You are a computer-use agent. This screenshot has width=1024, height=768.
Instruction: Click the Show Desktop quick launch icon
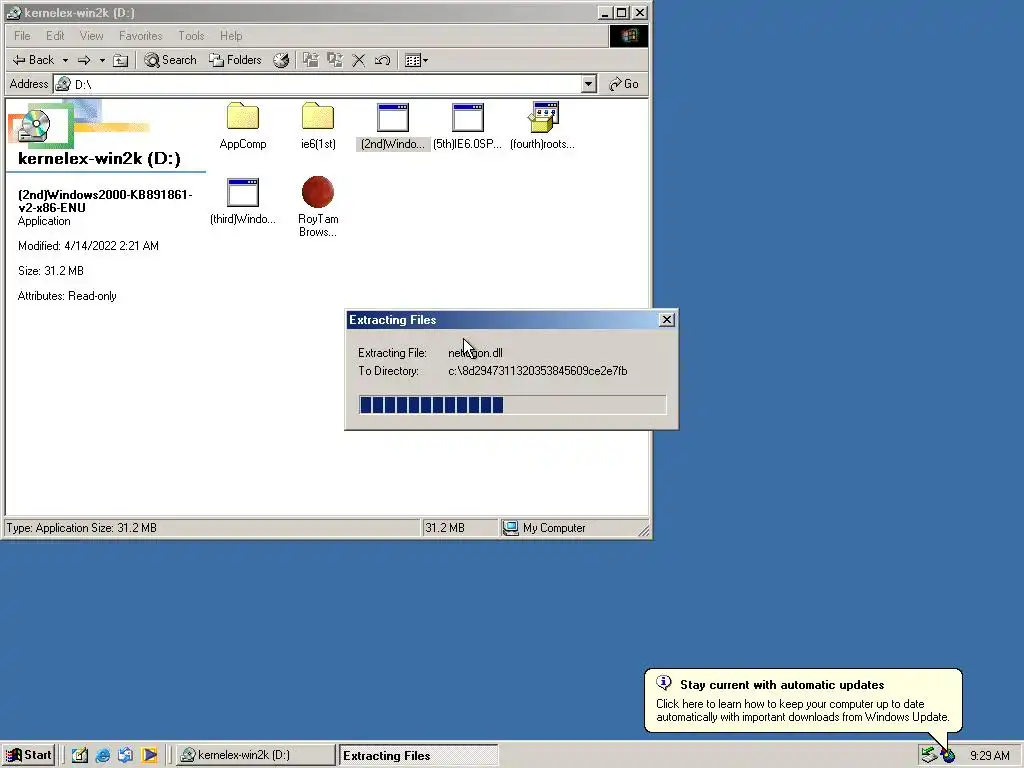[x=80, y=756]
